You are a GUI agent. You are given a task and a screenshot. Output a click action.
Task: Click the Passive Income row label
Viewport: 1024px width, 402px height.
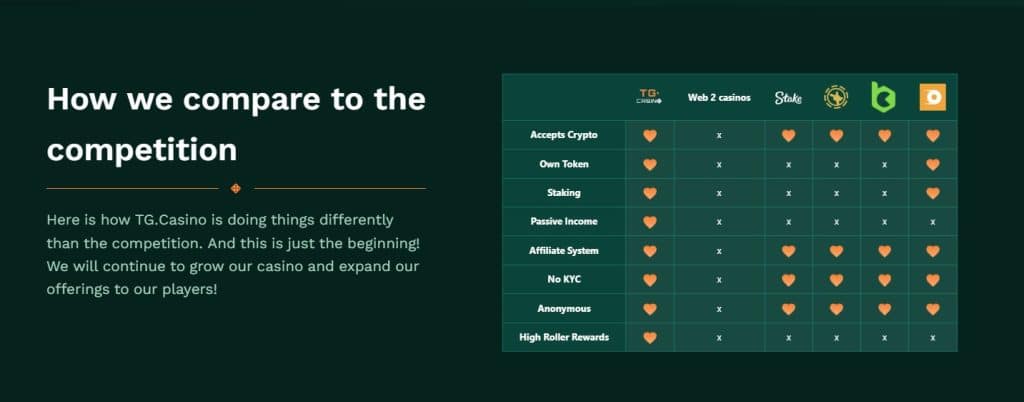click(x=564, y=221)
